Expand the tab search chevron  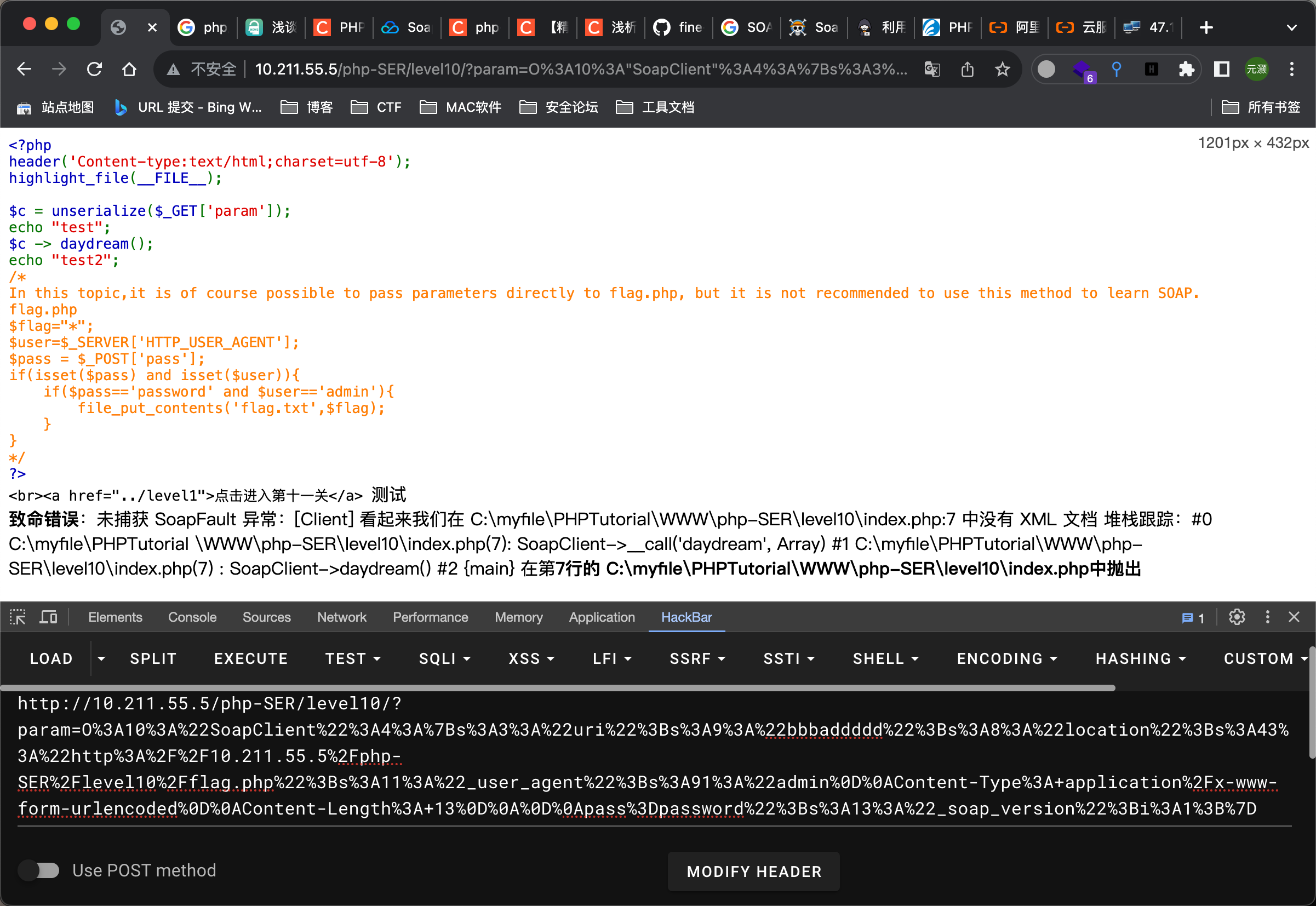(x=1291, y=27)
